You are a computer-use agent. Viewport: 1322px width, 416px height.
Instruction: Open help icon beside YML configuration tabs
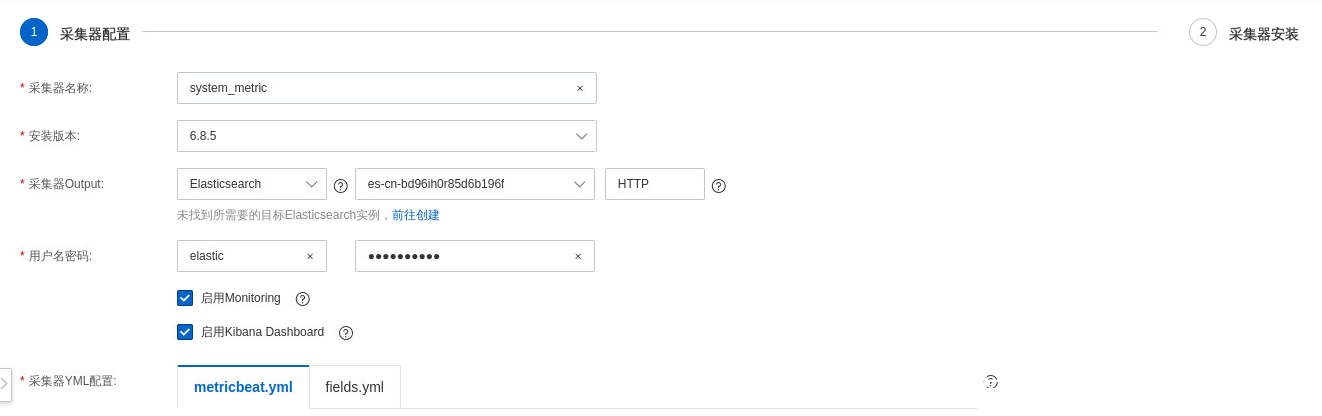[x=990, y=381]
